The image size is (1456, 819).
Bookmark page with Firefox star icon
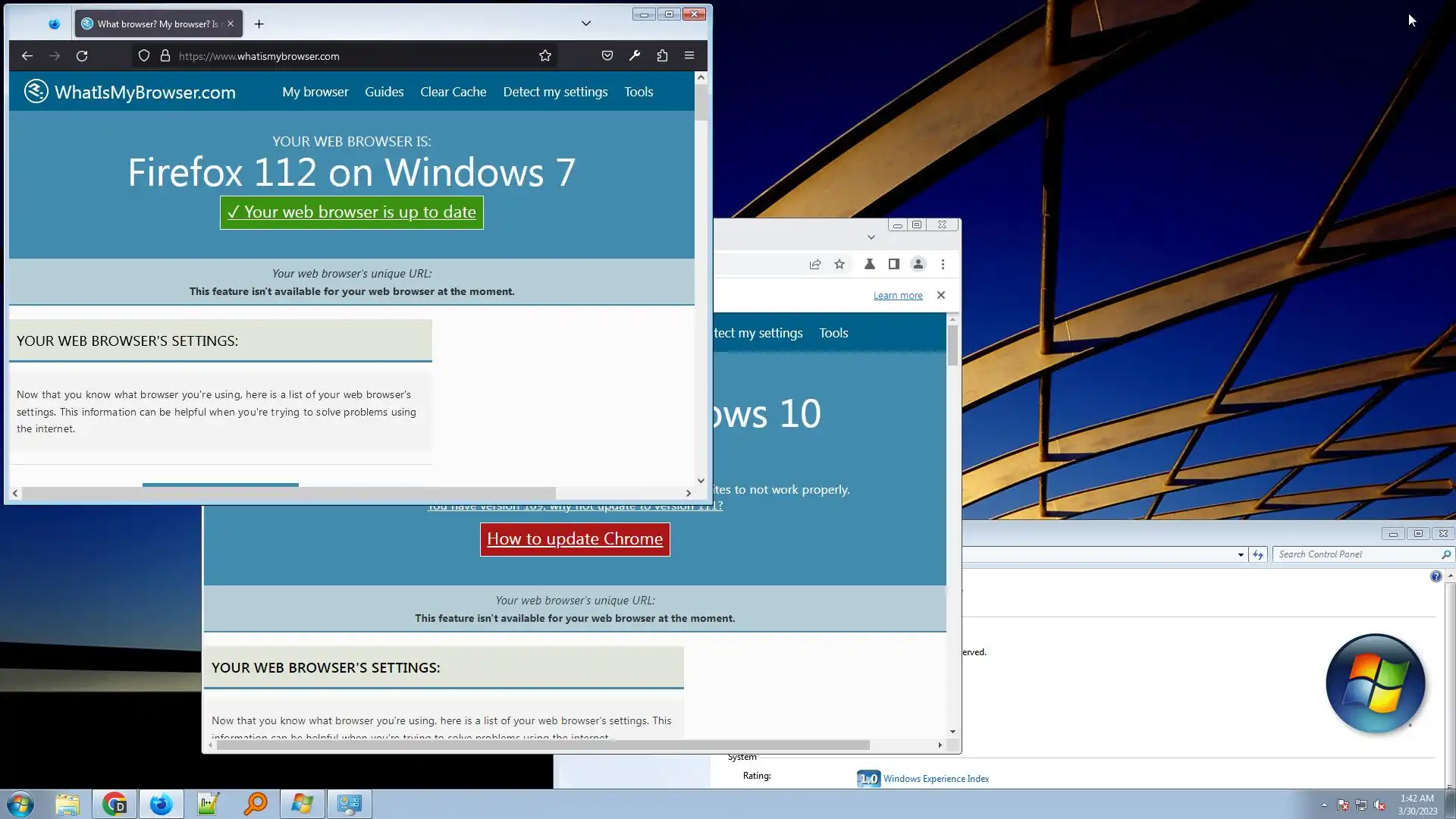coord(544,55)
